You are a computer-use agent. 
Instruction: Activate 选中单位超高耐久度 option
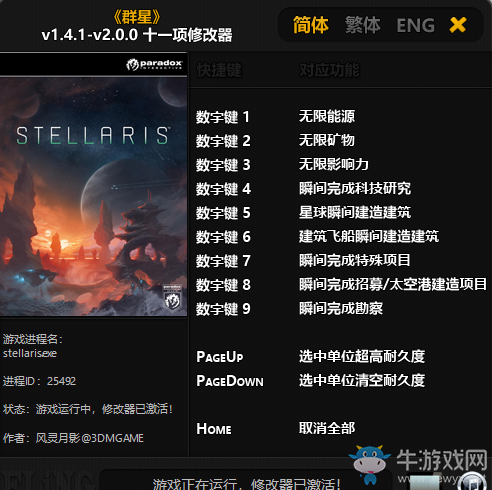(362, 356)
